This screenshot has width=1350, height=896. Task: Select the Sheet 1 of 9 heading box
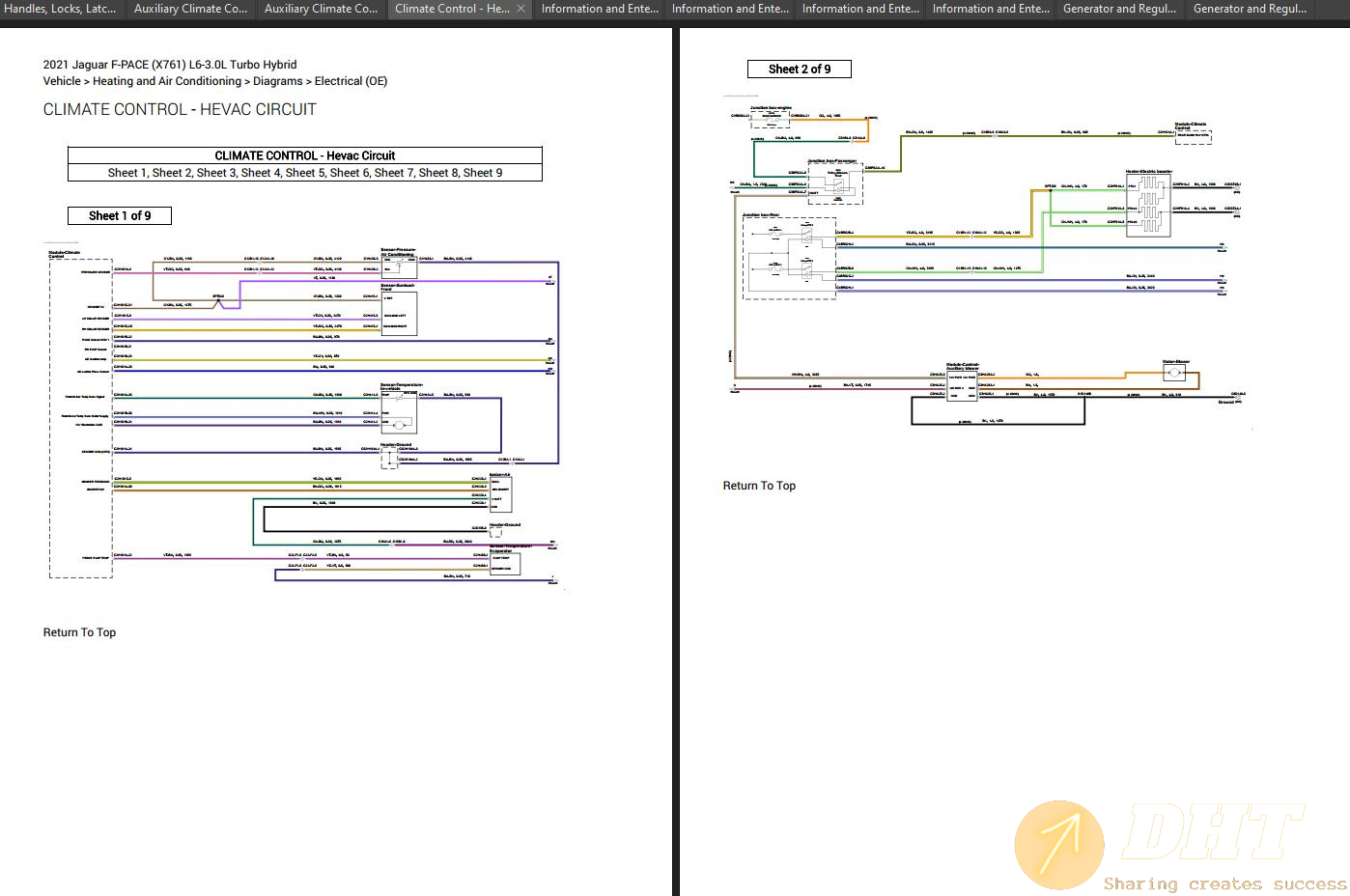(120, 216)
